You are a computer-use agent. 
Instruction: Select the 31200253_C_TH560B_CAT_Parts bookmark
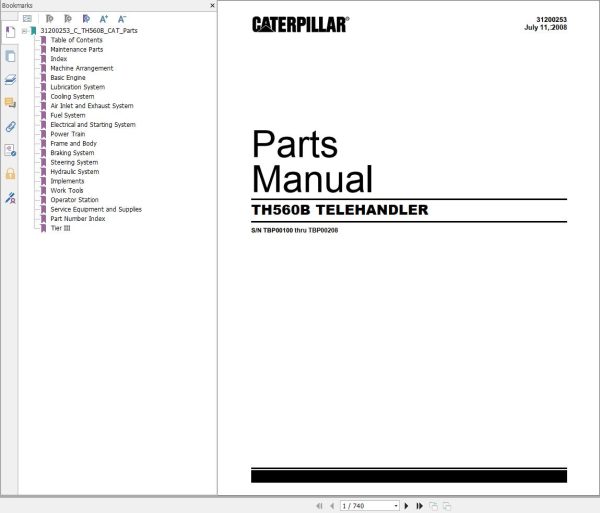tap(89, 31)
